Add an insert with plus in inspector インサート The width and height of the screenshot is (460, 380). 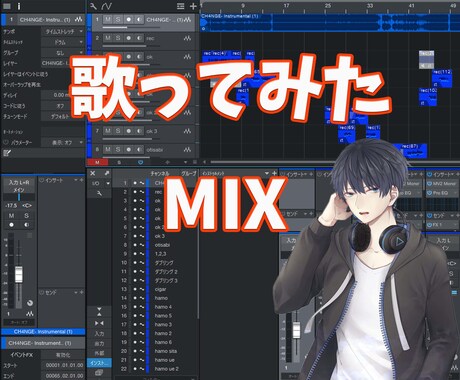pyautogui.click(x=81, y=180)
